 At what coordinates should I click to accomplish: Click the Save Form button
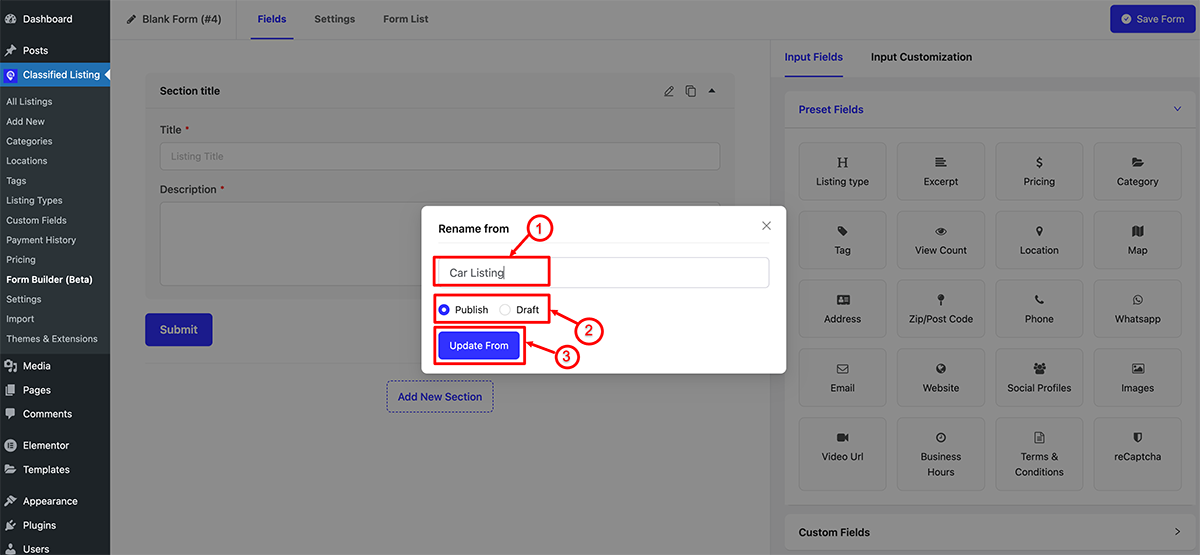pyautogui.click(x=1152, y=19)
